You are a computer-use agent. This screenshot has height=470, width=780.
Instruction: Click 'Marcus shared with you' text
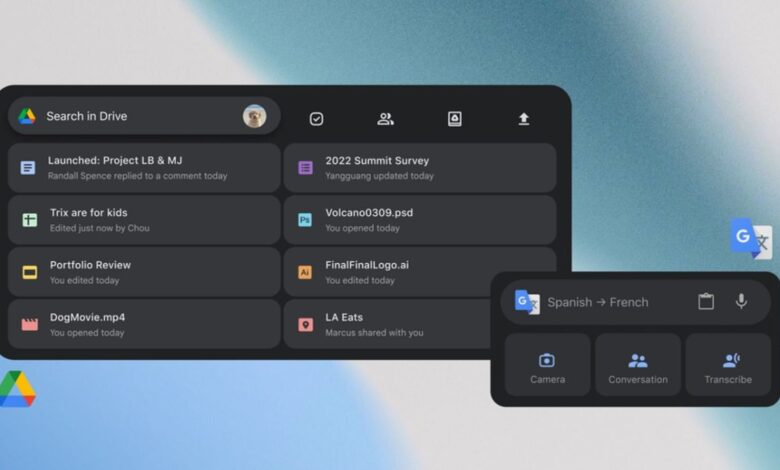coord(375,333)
